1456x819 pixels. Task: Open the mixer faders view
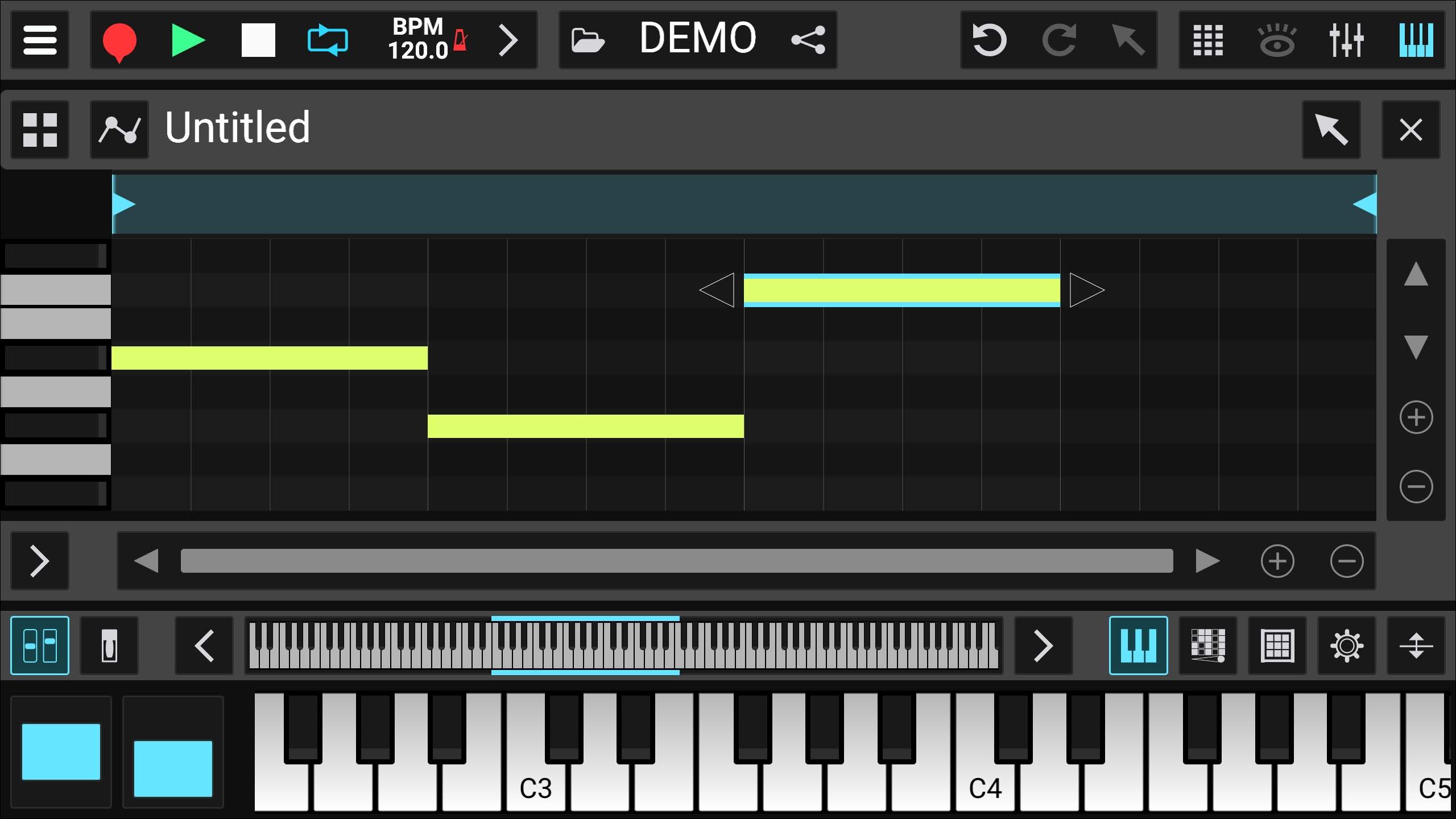click(1346, 40)
